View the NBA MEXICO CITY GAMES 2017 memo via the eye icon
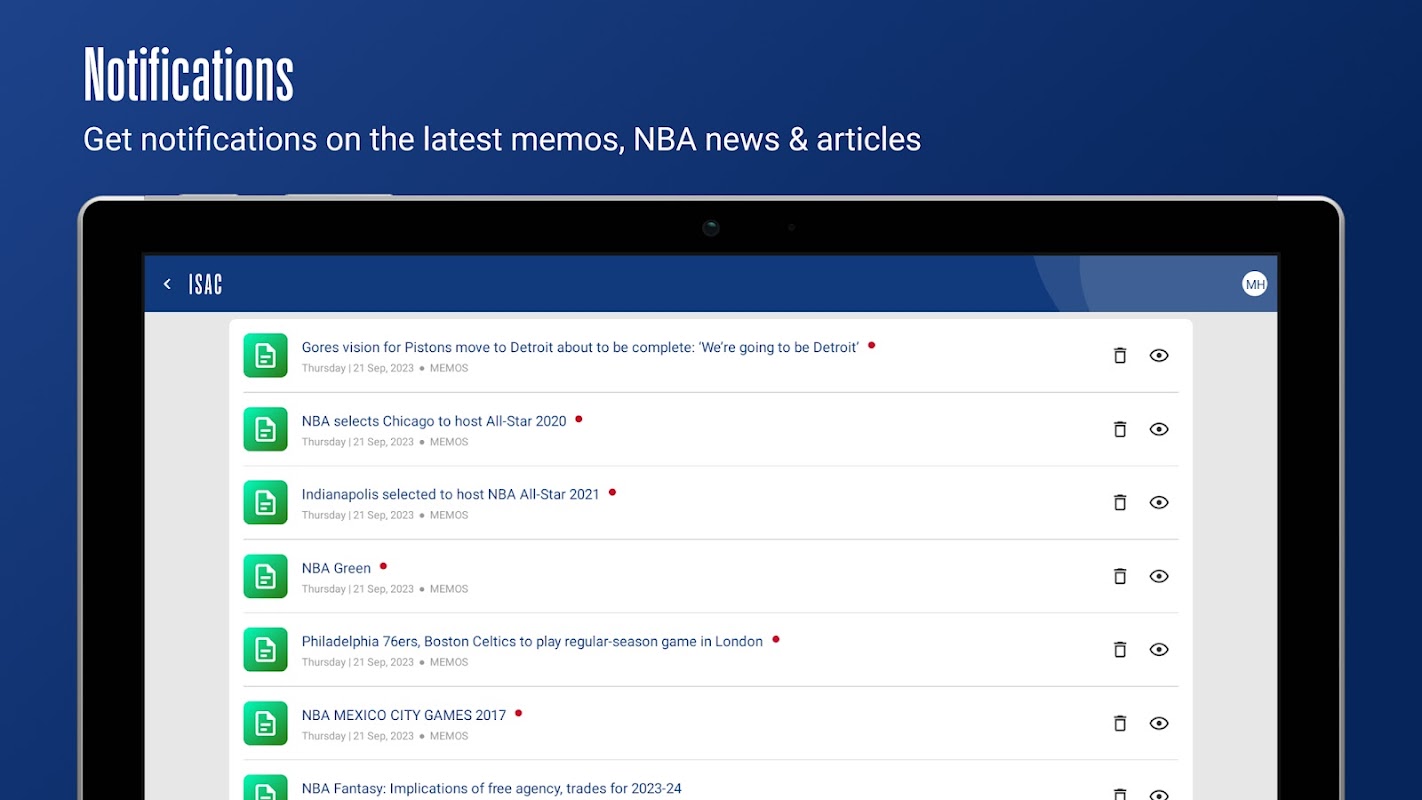Image resolution: width=1422 pixels, height=800 pixels. point(1159,723)
